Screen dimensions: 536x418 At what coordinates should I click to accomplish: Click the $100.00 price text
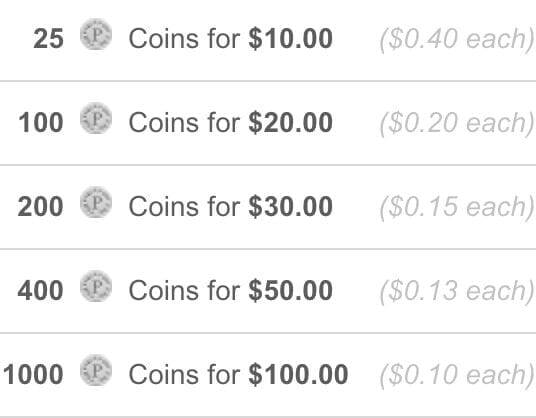(x=298, y=375)
